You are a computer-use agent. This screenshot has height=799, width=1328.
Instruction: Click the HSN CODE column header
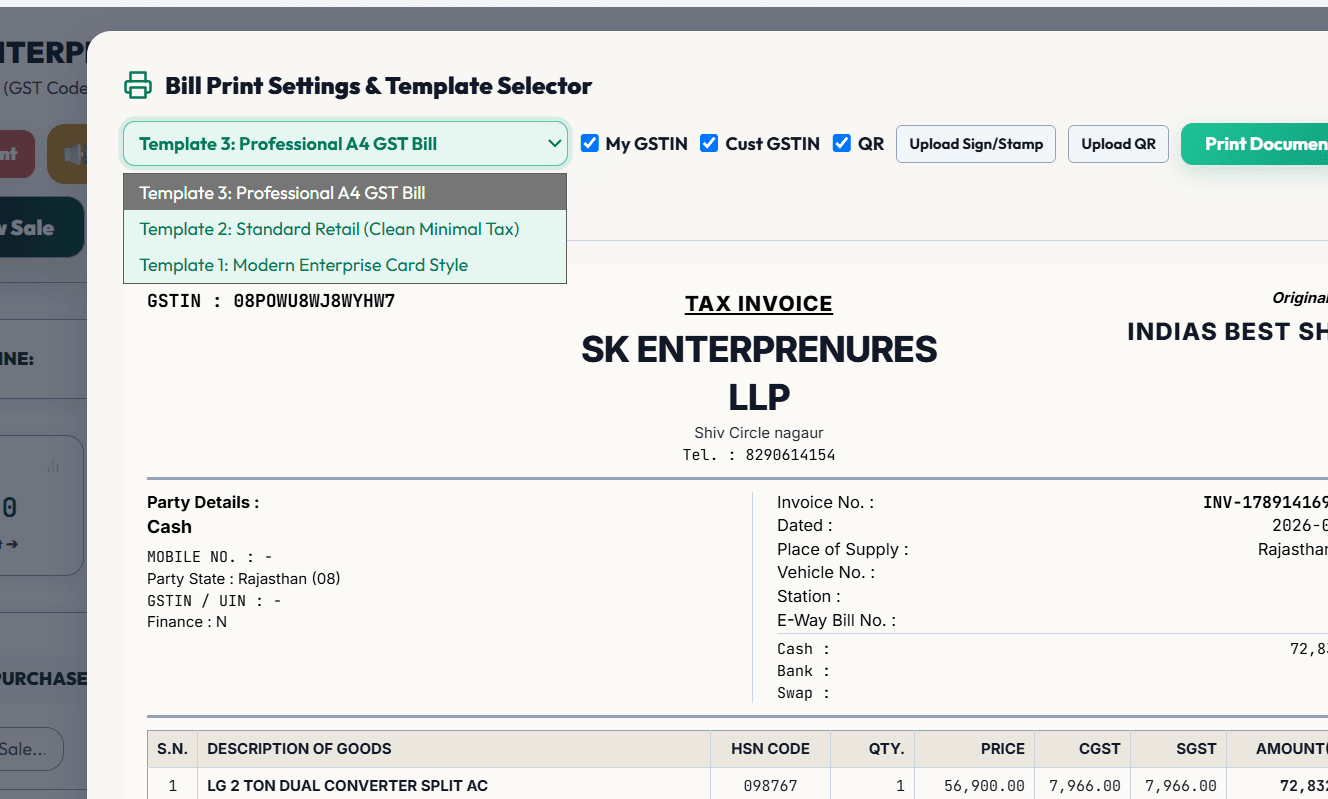770,748
